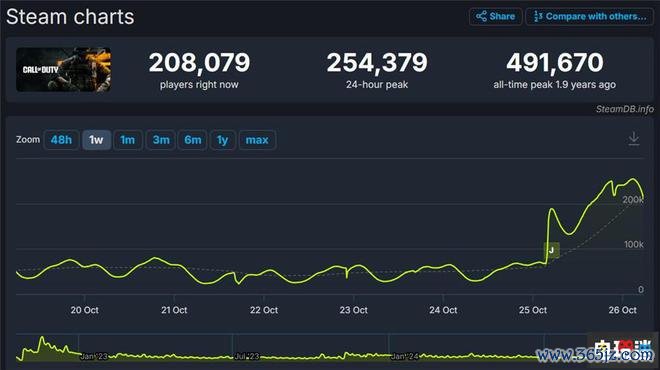Click the 25 Oct axis label
The width and height of the screenshot is (660, 370).
(533, 310)
